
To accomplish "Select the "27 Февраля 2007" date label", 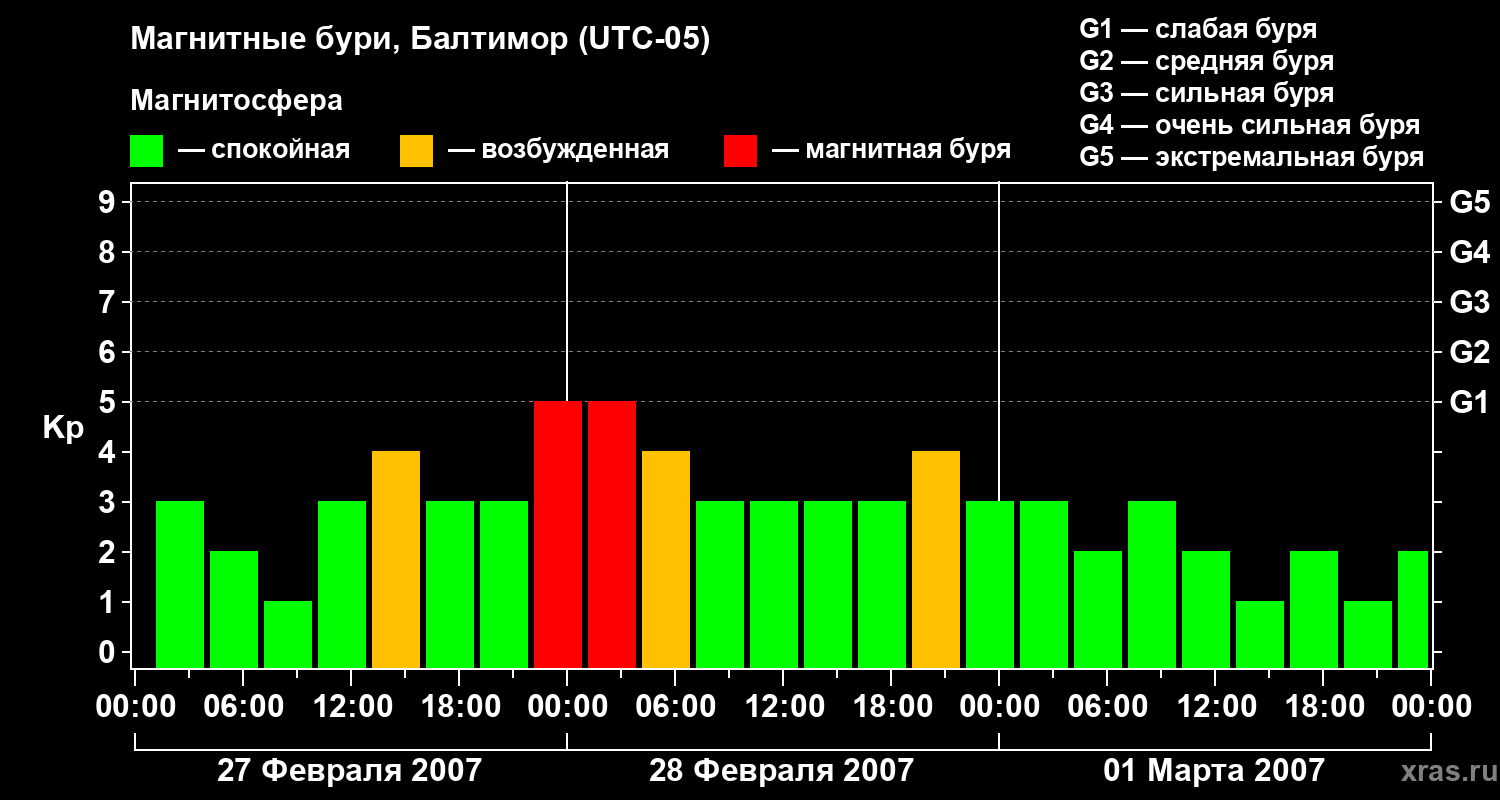I will (349, 771).
